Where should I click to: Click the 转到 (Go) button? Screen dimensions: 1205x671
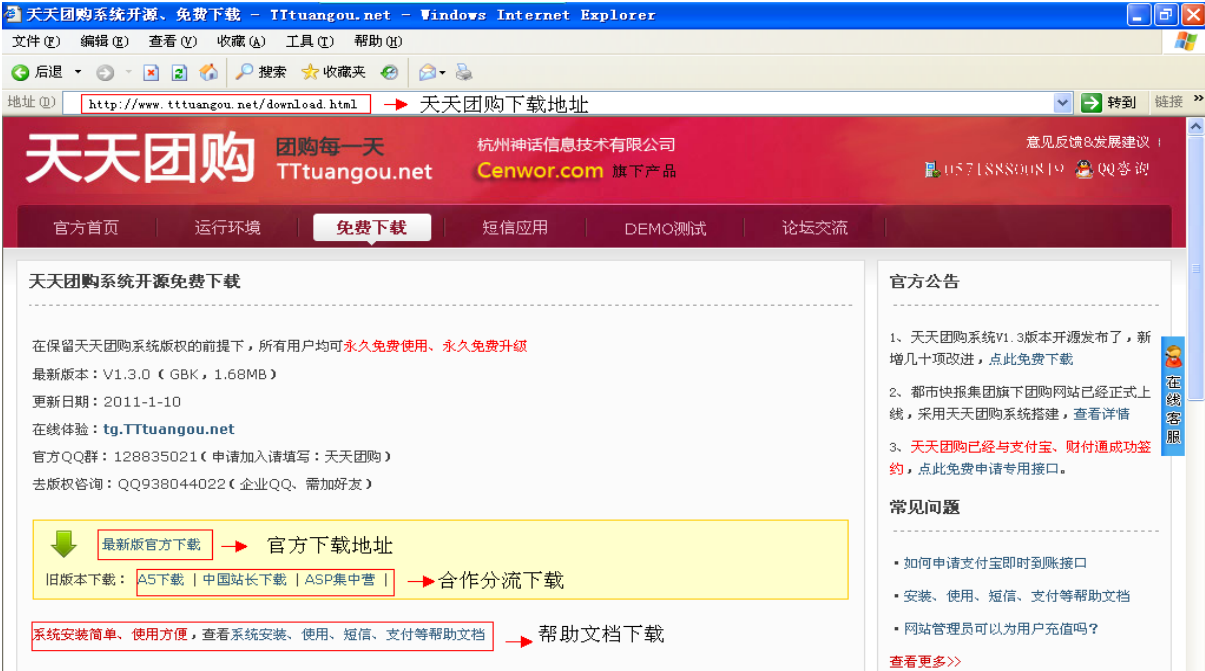(x=1109, y=102)
